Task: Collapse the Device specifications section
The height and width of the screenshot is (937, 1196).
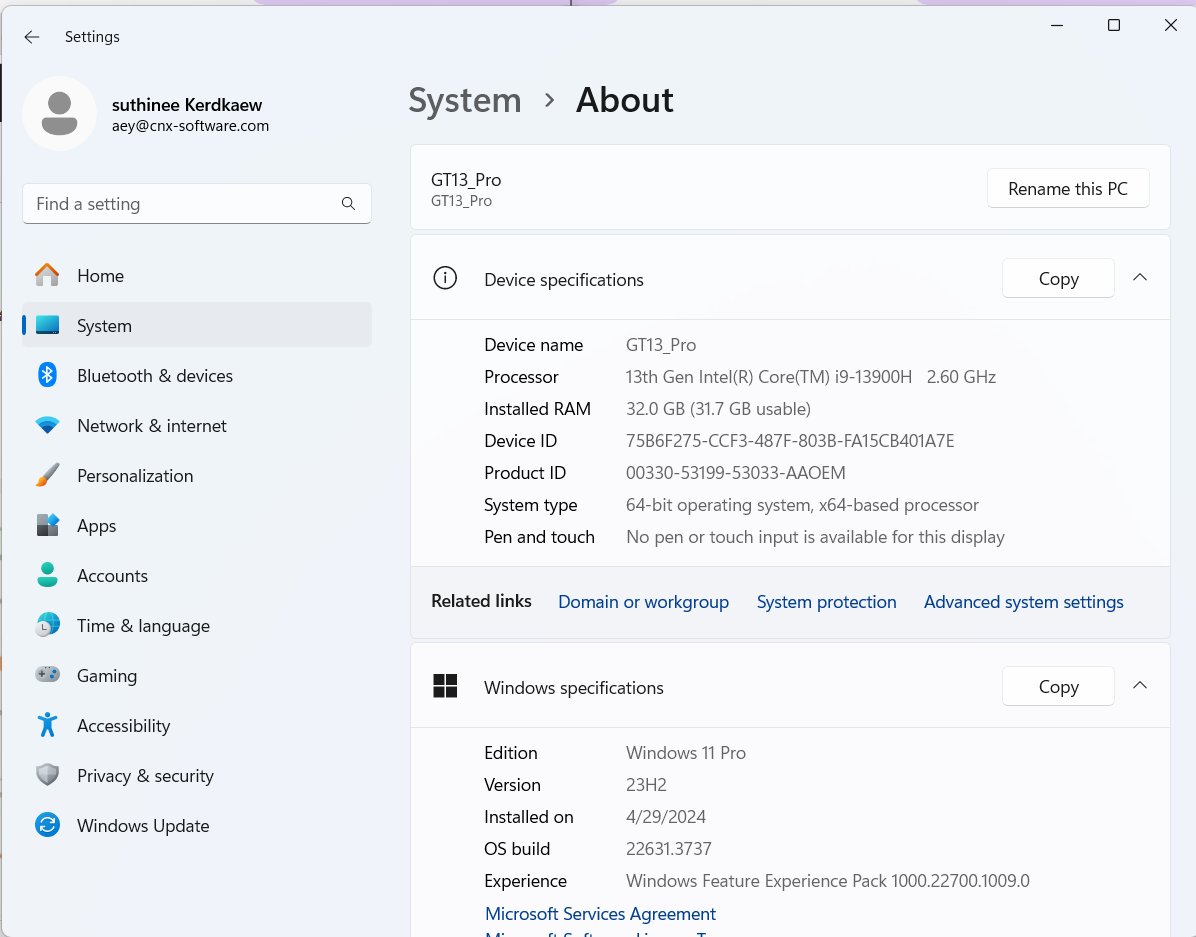Action: [1140, 278]
